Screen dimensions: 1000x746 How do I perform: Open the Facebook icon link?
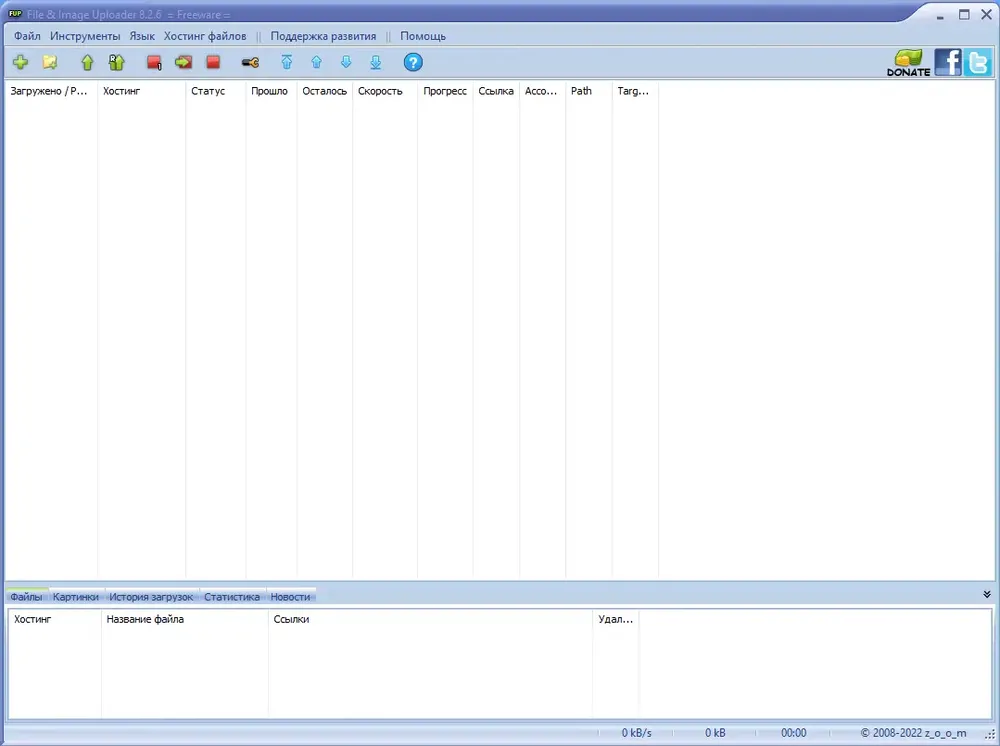click(948, 62)
